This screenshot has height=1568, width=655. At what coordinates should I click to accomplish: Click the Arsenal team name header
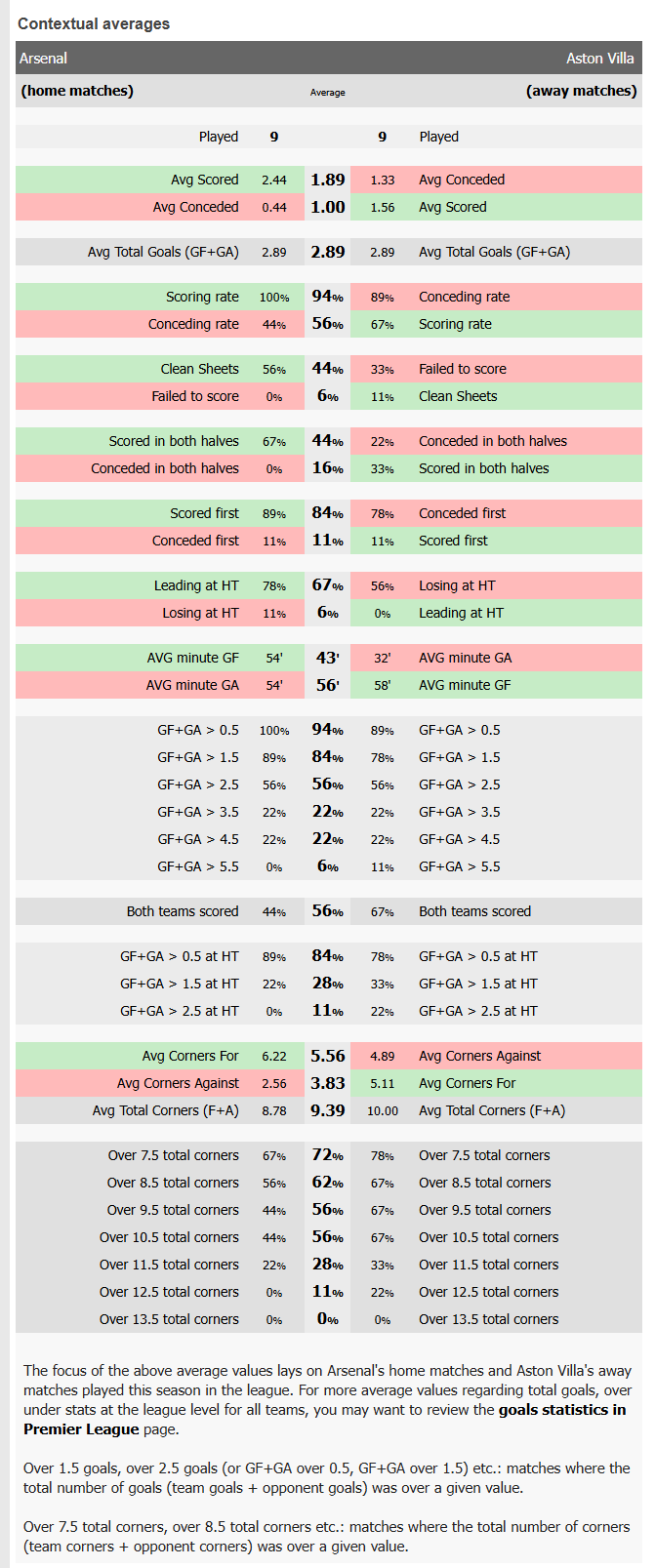click(x=44, y=59)
